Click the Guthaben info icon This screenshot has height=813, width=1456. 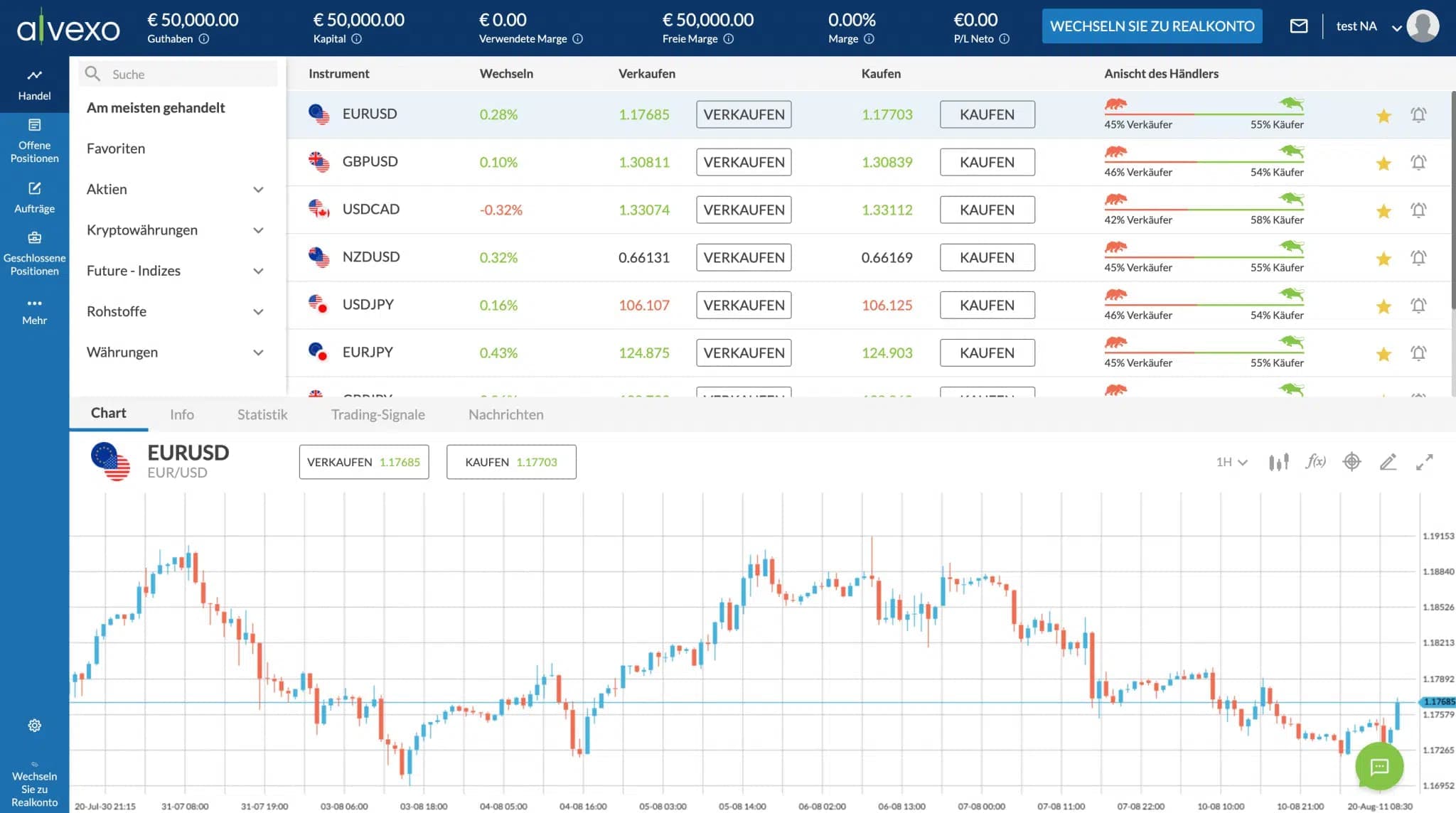click(204, 39)
